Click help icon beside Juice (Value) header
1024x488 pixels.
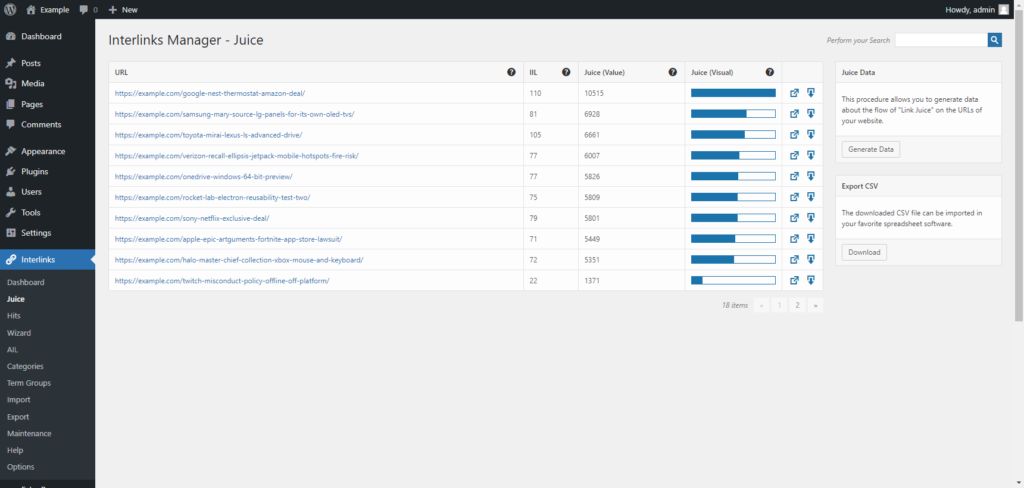click(673, 73)
